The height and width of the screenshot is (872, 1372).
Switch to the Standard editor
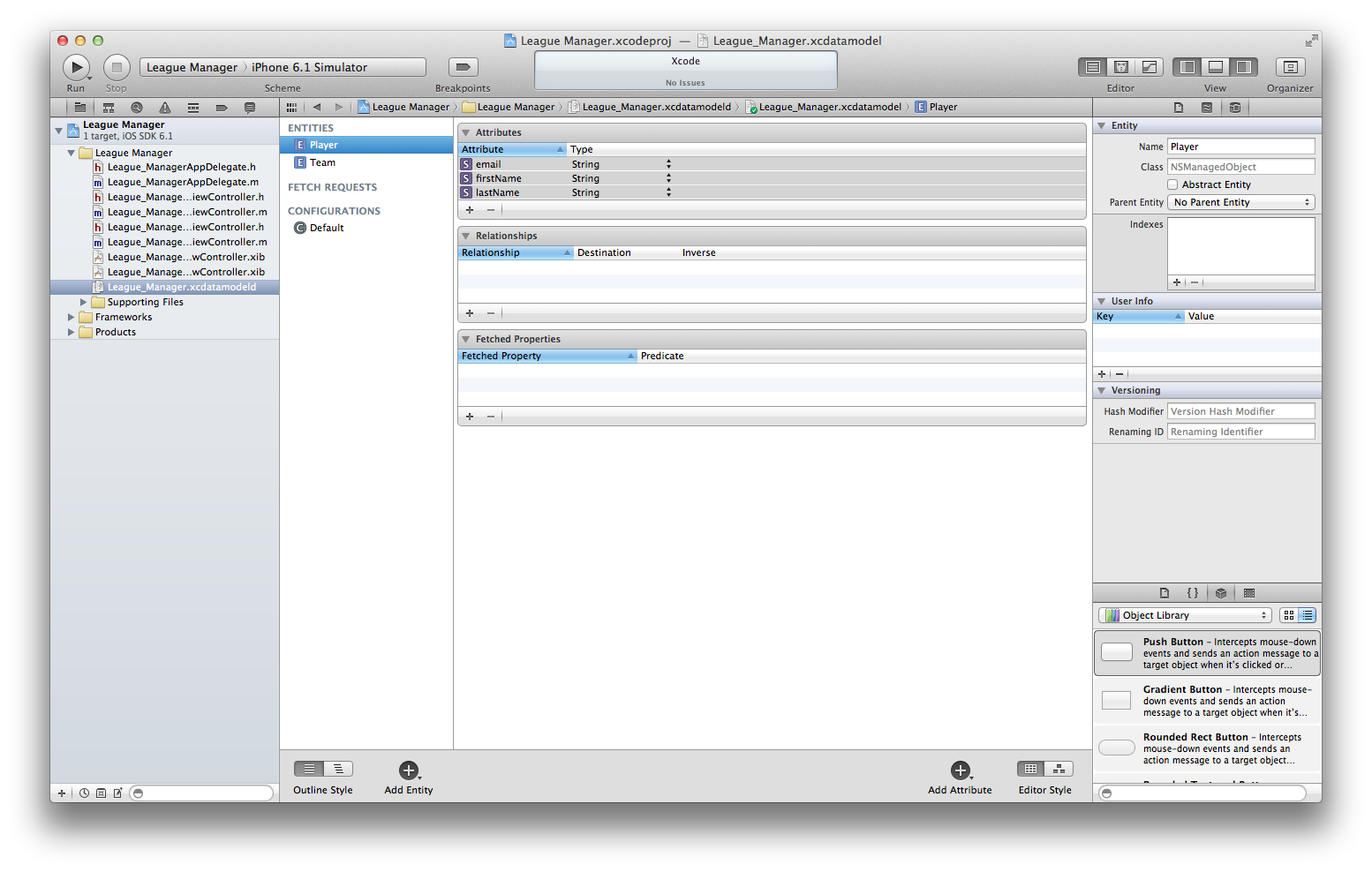(x=1093, y=67)
